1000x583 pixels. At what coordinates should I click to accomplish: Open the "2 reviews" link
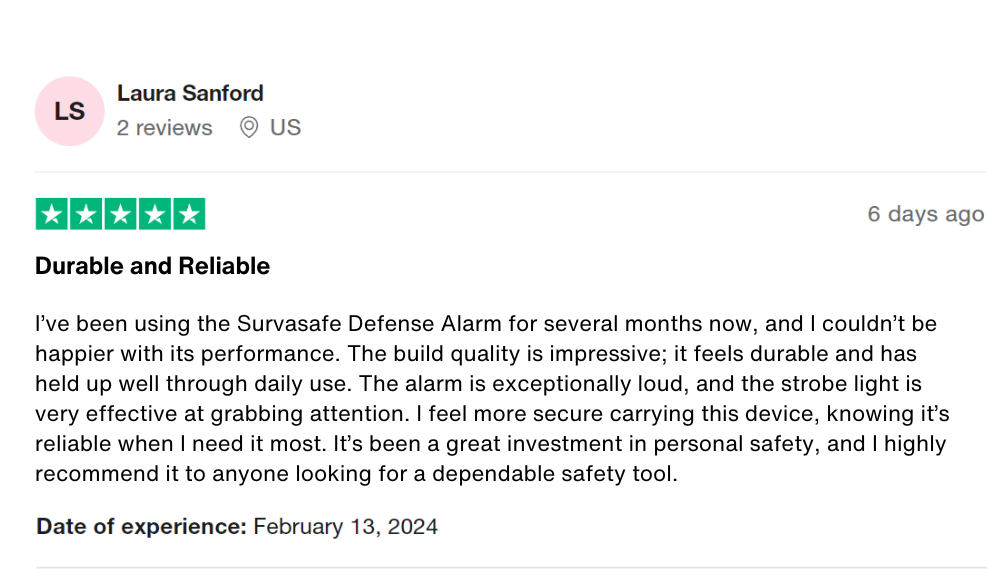click(164, 128)
